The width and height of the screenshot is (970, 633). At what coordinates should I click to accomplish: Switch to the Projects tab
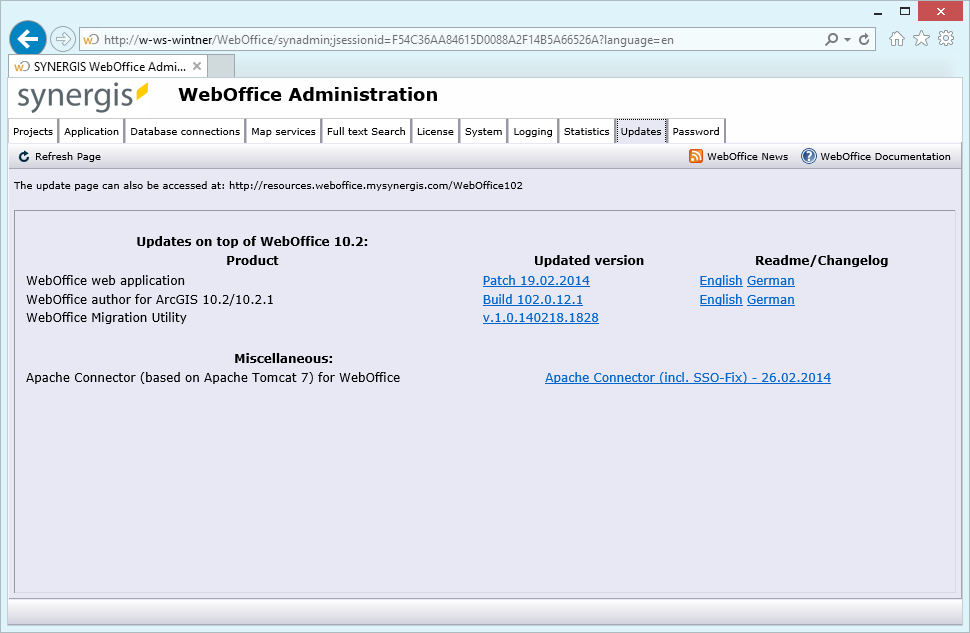33,131
